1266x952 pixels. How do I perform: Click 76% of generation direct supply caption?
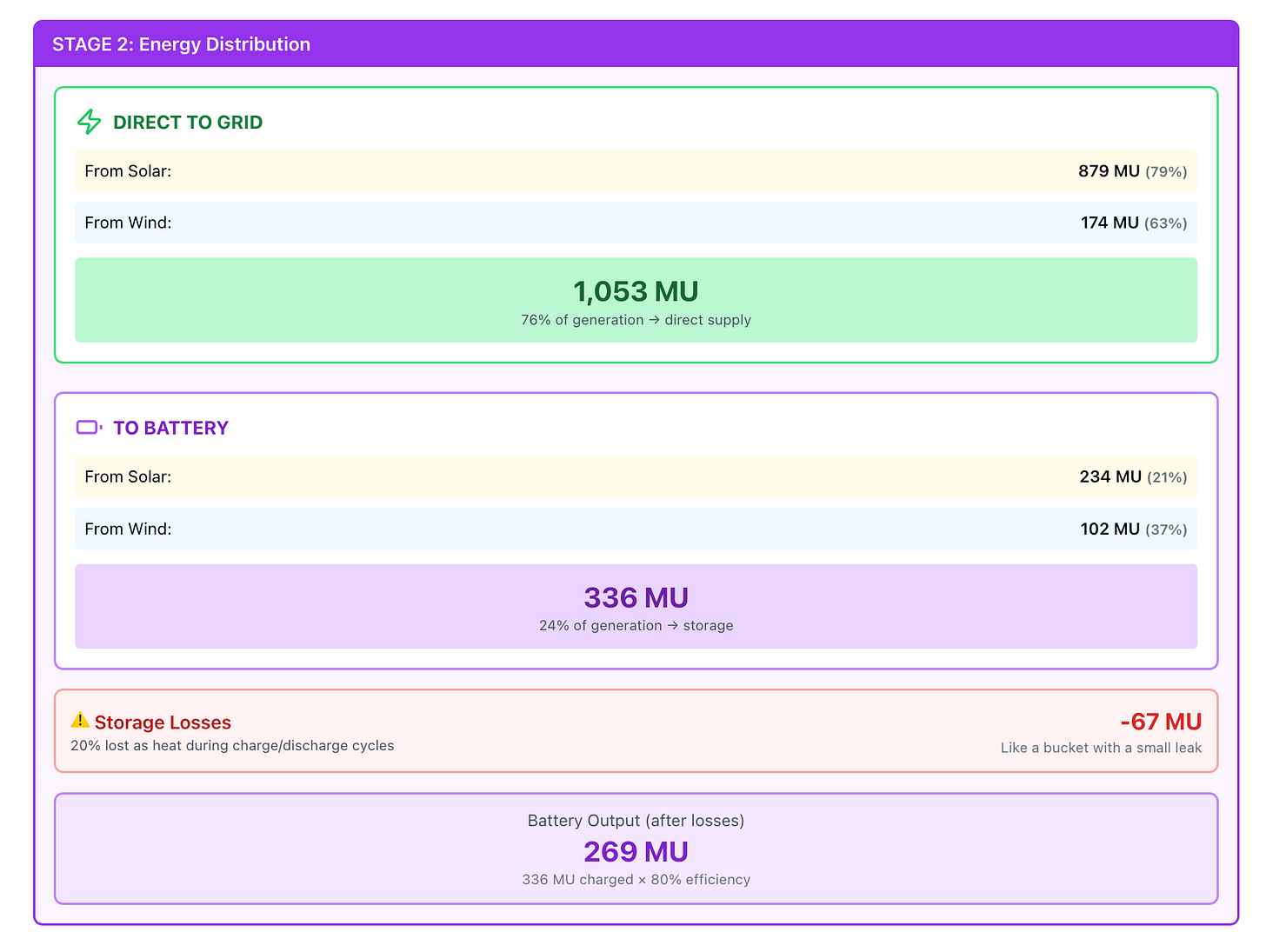[x=636, y=320]
